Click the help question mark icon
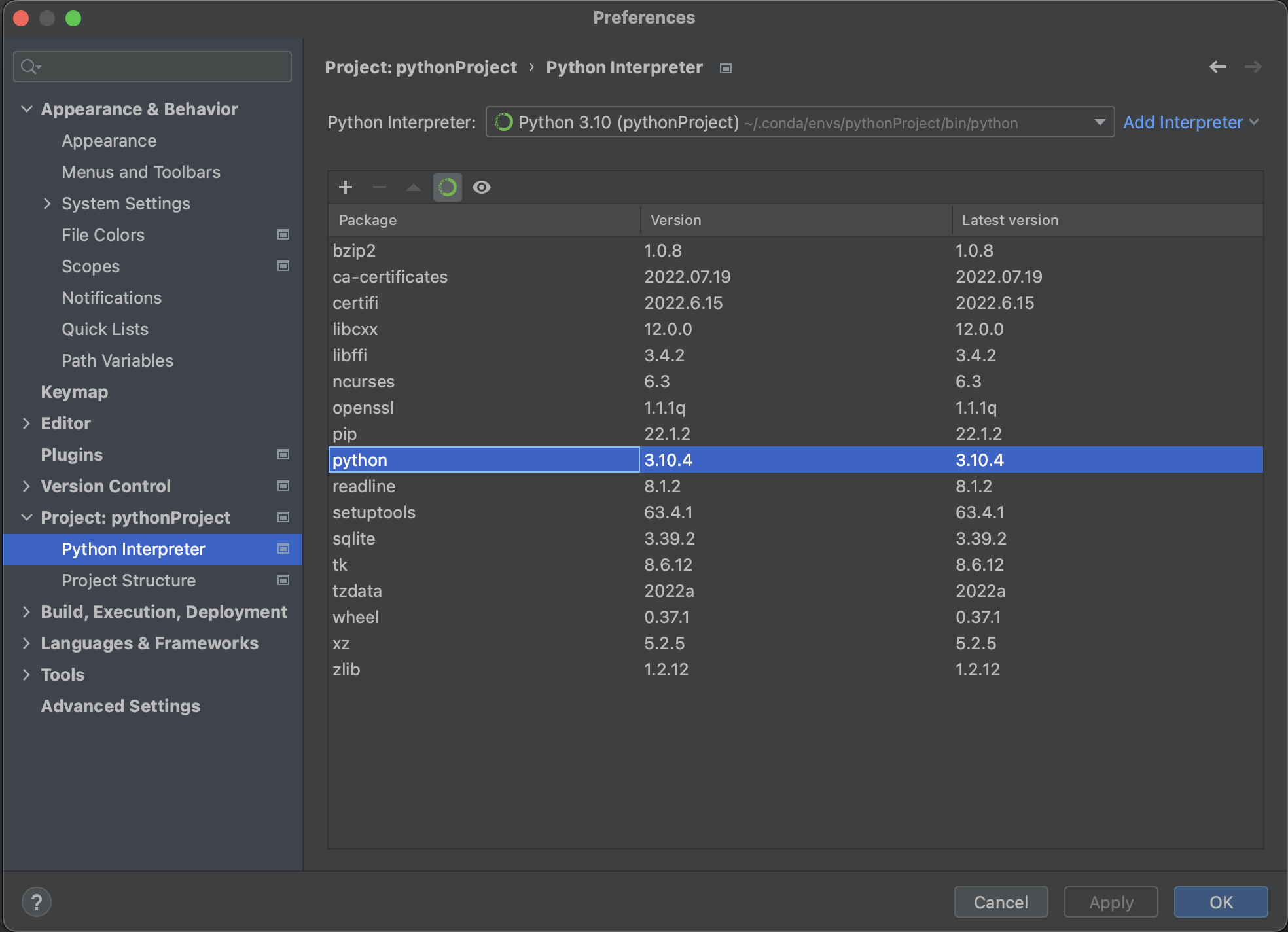The image size is (1288, 932). coord(37,902)
